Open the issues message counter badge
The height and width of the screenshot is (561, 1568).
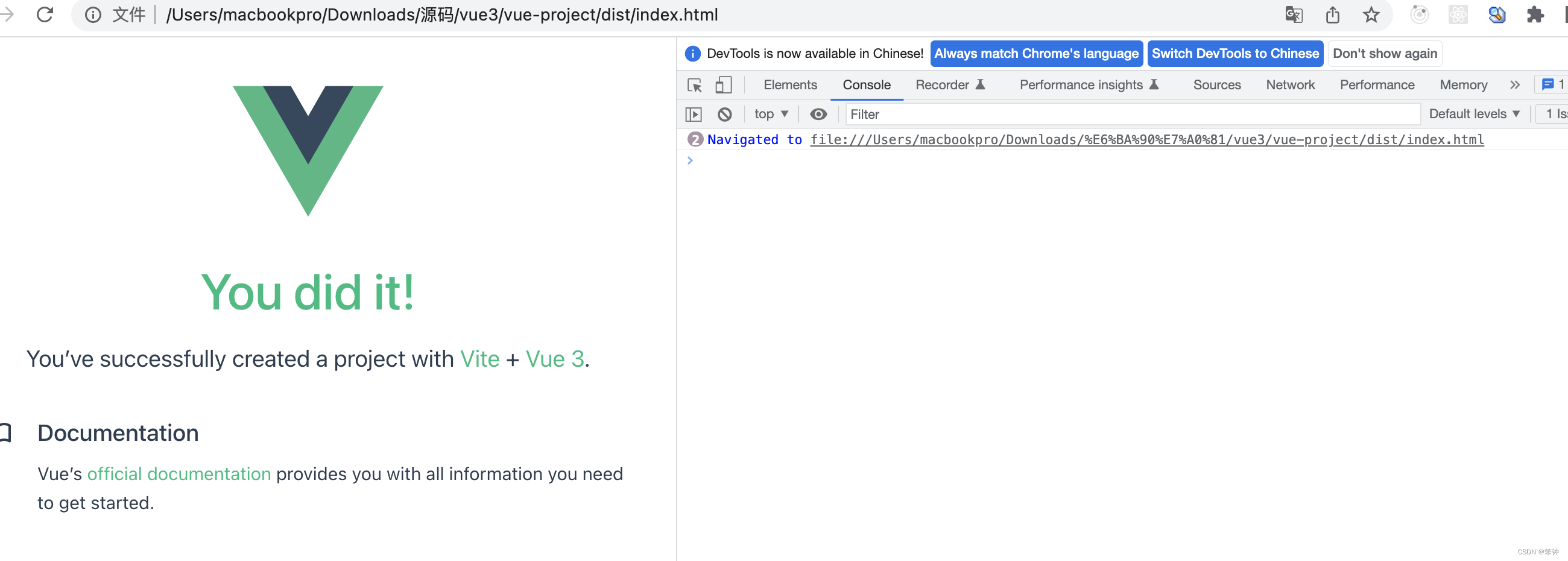click(x=1553, y=84)
